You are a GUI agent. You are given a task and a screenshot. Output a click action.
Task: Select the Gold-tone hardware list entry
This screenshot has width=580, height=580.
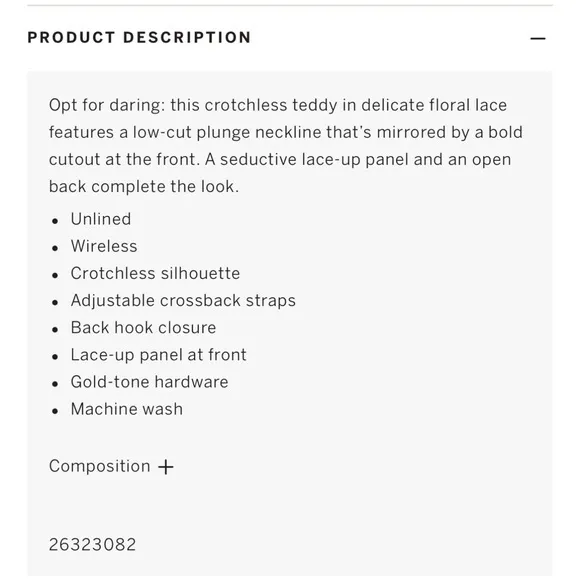pyautogui.click(x=149, y=382)
